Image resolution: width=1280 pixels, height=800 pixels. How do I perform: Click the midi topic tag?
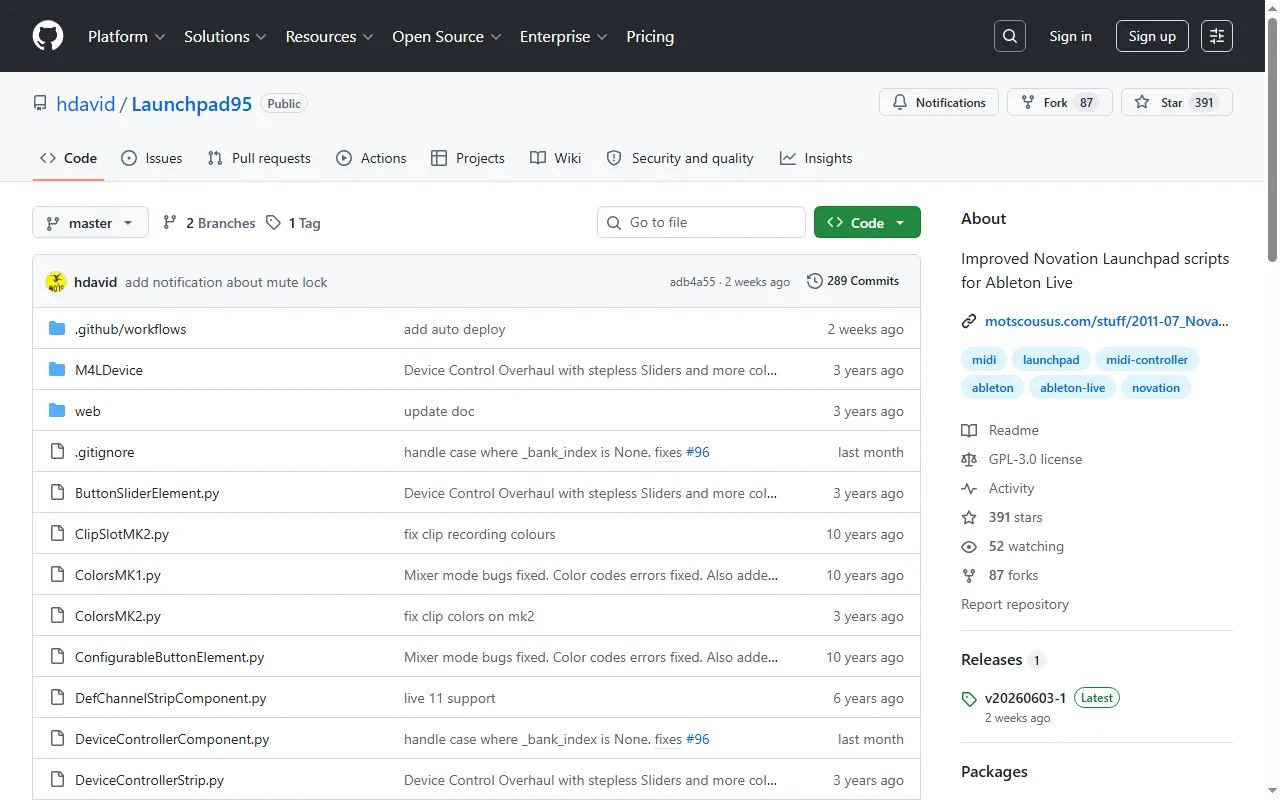point(984,360)
